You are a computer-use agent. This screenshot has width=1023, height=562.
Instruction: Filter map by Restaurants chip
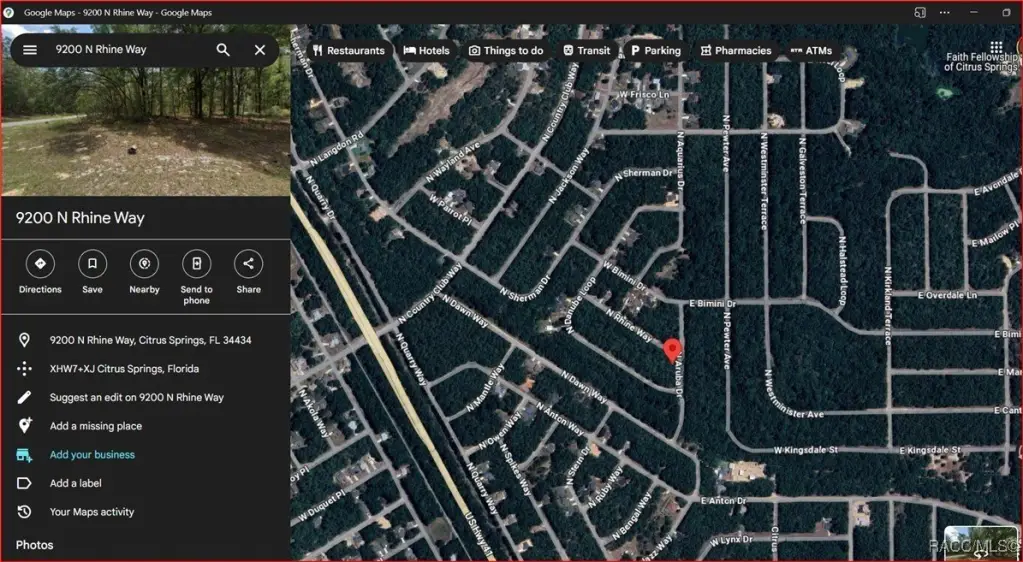(x=348, y=51)
